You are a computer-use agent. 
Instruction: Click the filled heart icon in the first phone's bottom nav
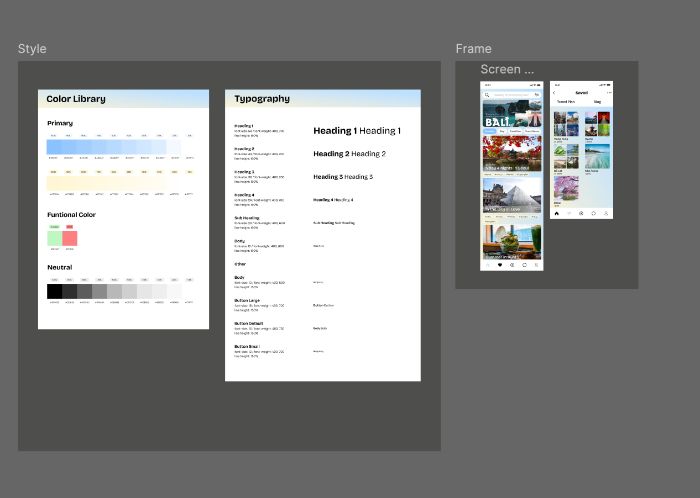pyautogui.click(x=500, y=265)
